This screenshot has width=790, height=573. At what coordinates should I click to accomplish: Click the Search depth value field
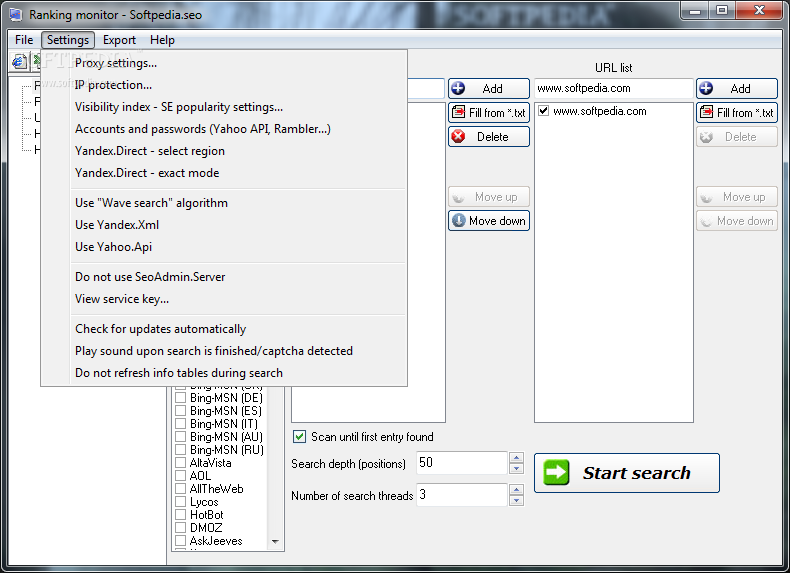462,463
